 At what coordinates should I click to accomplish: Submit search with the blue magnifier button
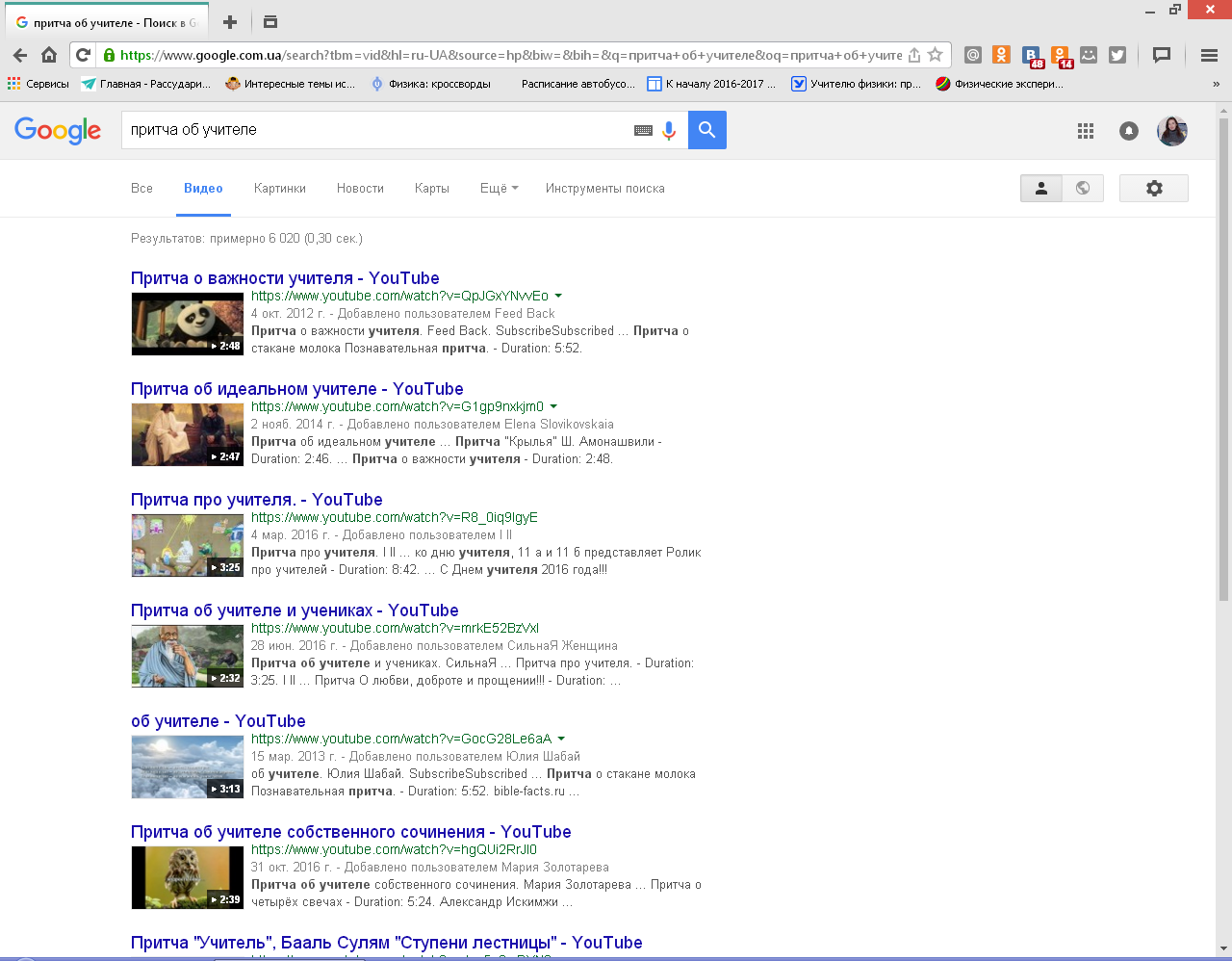(x=707, y=130)
